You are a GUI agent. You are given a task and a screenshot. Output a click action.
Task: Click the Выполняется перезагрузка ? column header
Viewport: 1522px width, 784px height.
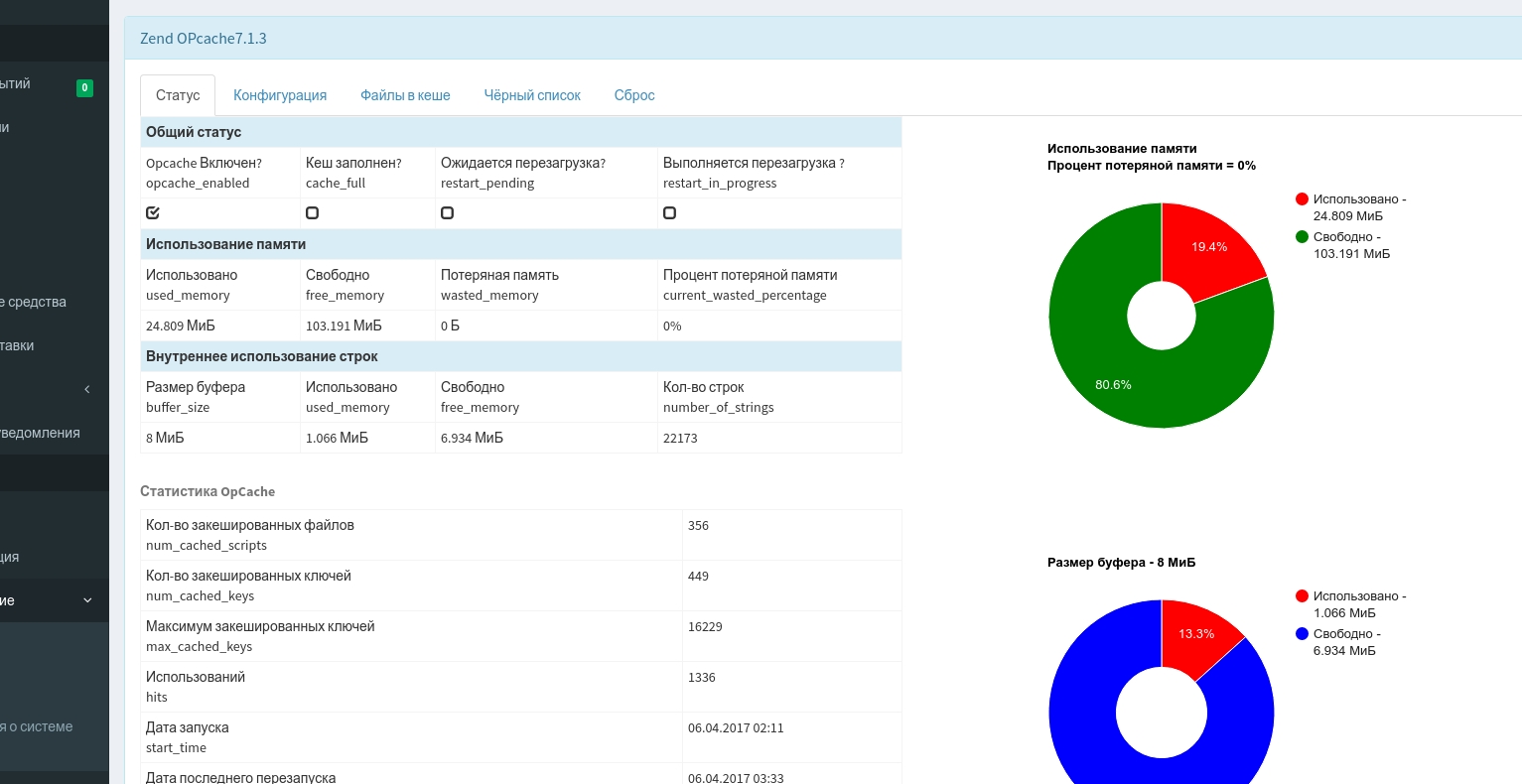[754, 173]
